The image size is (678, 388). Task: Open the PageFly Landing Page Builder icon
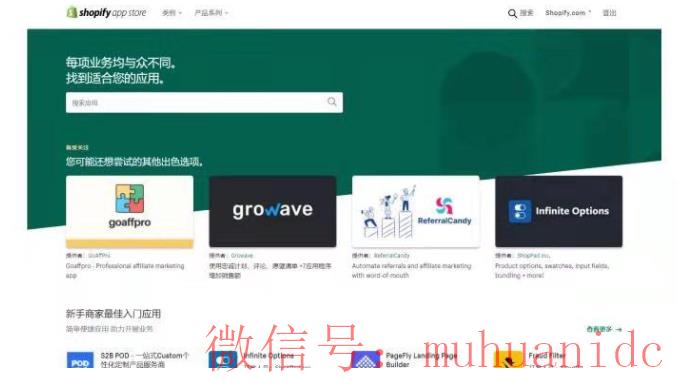click(366, 360)
